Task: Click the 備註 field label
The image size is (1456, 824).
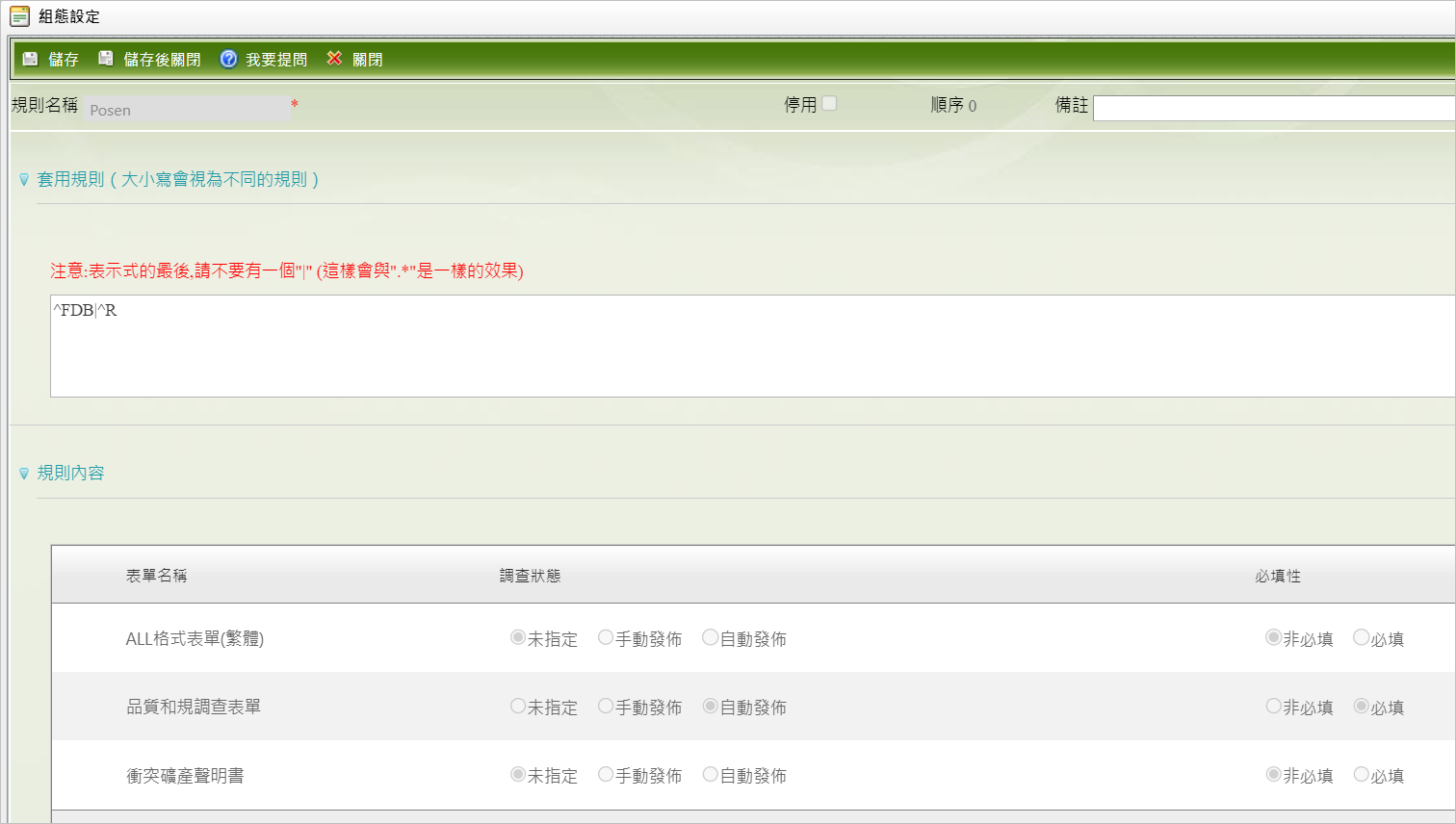Action: [1072, 105]
